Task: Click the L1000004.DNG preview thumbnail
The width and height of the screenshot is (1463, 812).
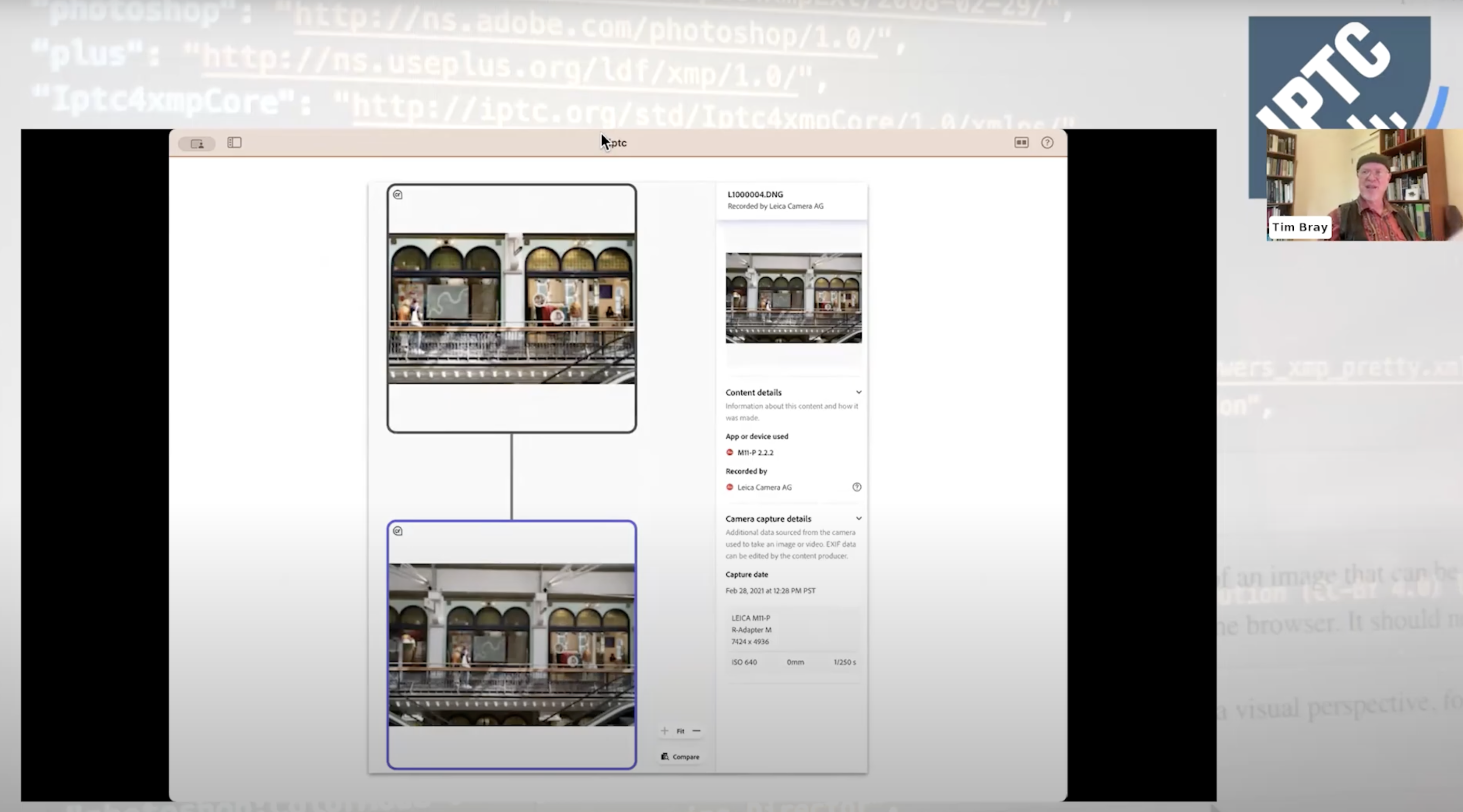Action: [x=793, y=298]
